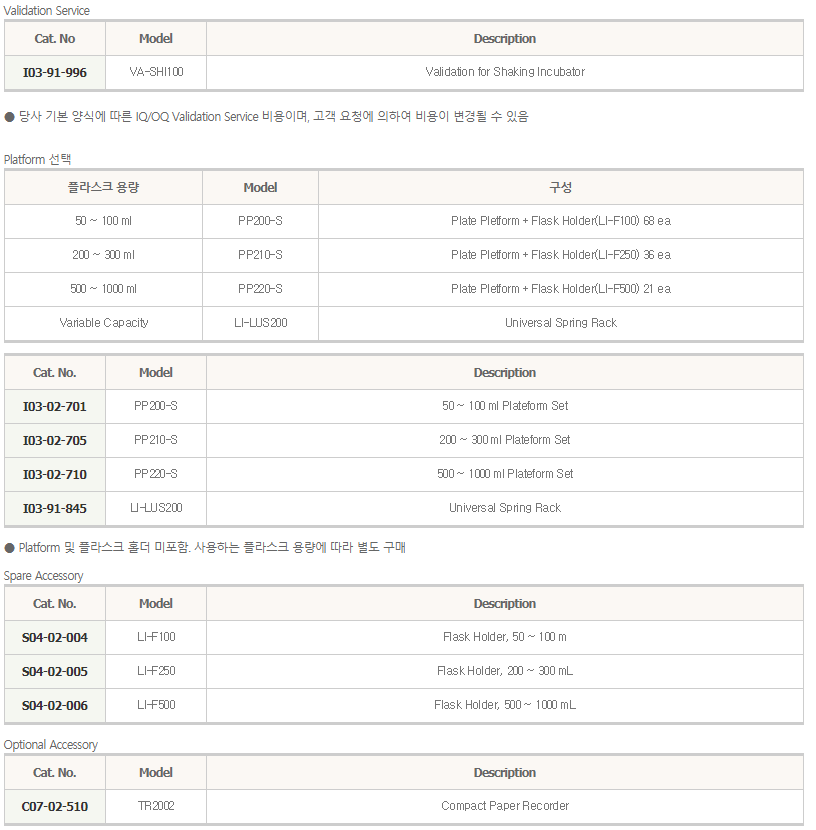
Task: Select the Variable Capacity row label
Action: (103, 322)
